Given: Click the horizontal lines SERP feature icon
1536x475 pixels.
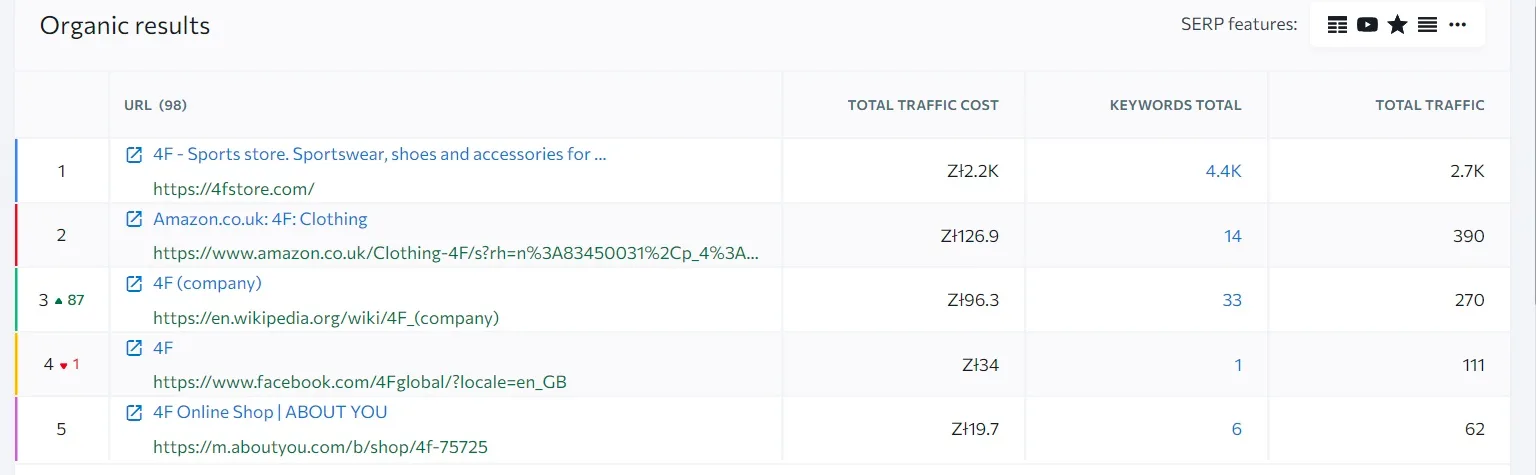Looking at the screenshot, I should point(1427,25).
